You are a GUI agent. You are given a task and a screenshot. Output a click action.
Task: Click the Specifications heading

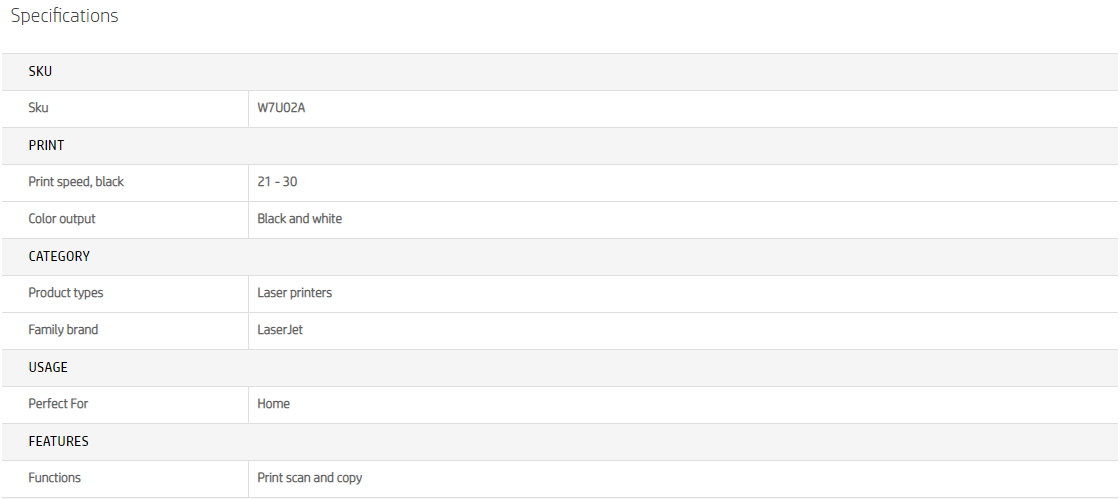pyautogui.click(x=64, y=16)
